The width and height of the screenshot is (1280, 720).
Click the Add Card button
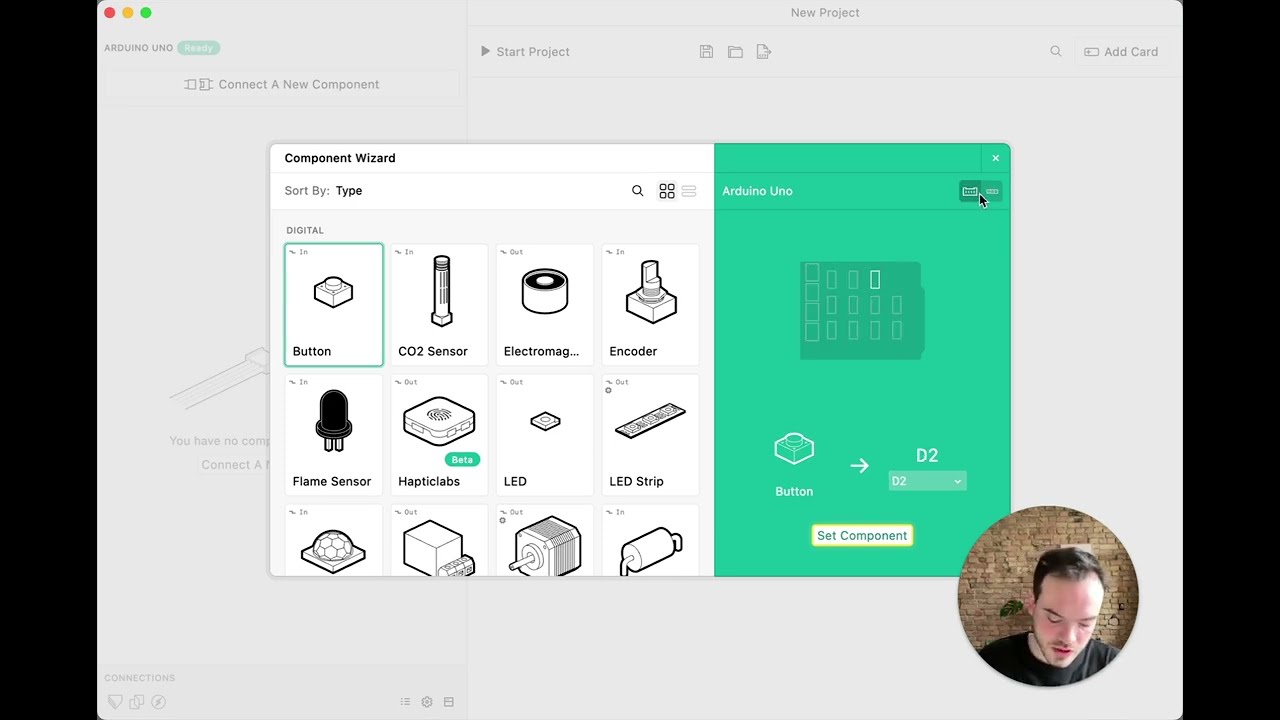pyautogui.click(x=1121, y=52)
